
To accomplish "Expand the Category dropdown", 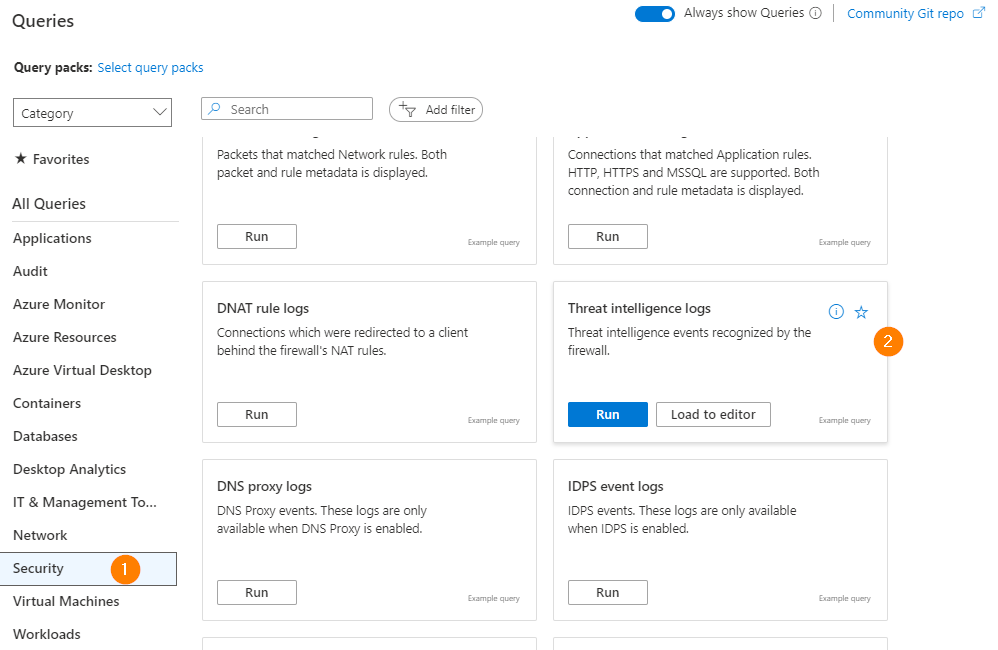I will (x=92, y=113).
